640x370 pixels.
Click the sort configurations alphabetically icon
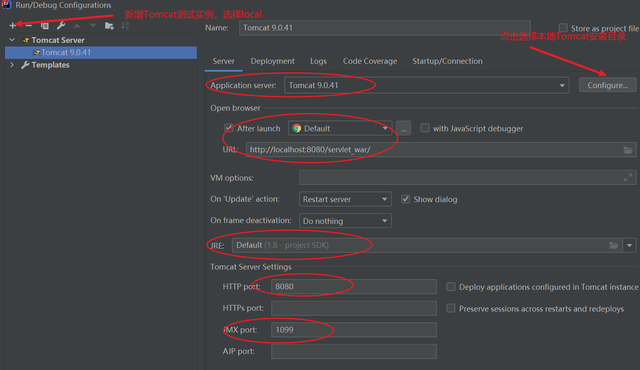[x=125, y=26]
